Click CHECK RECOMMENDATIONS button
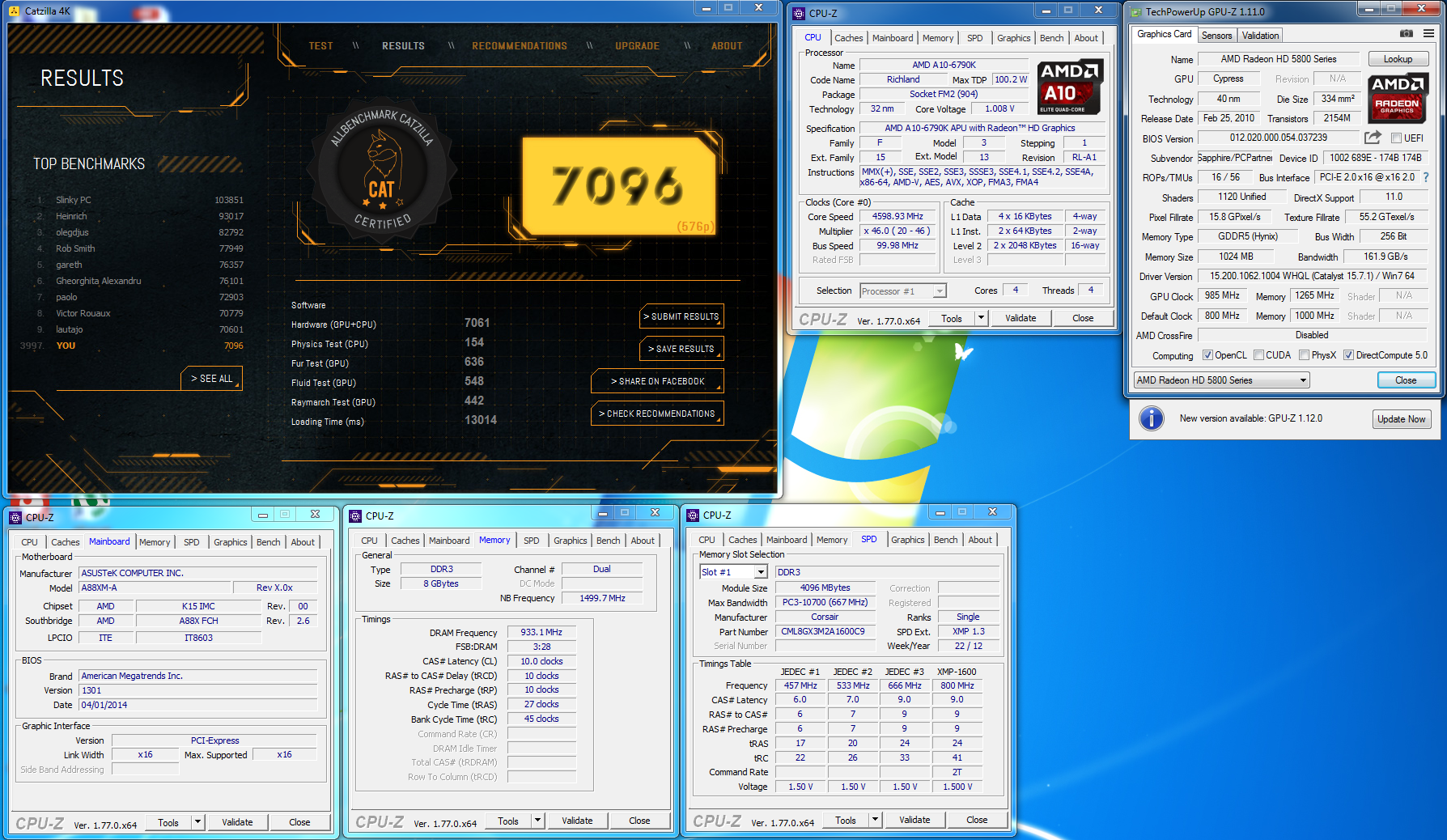This screenshot has width=1447, height=840. pyautogui.click(x=657, y=414)
